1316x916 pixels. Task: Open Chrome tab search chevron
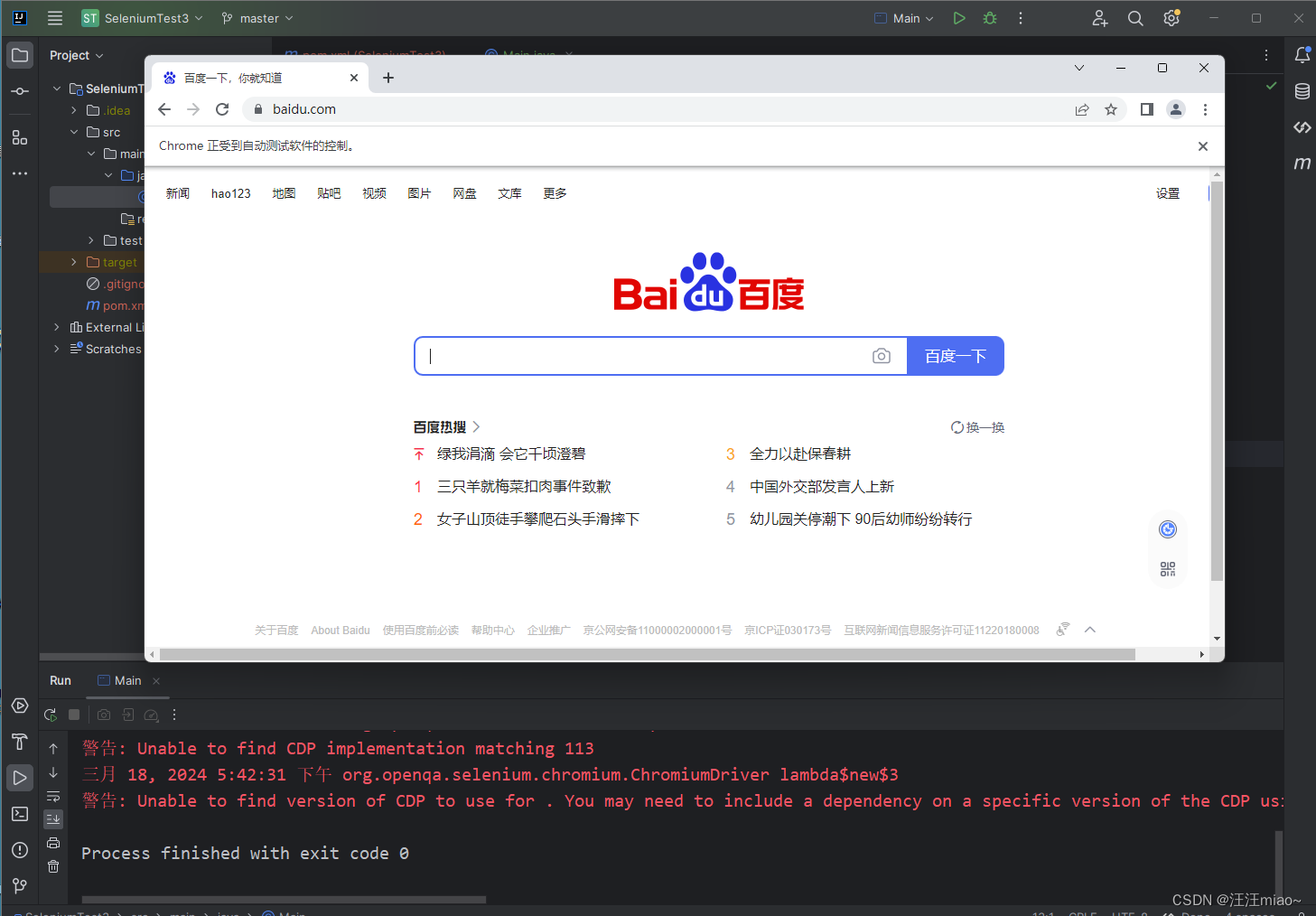(x=1078, y=68)
